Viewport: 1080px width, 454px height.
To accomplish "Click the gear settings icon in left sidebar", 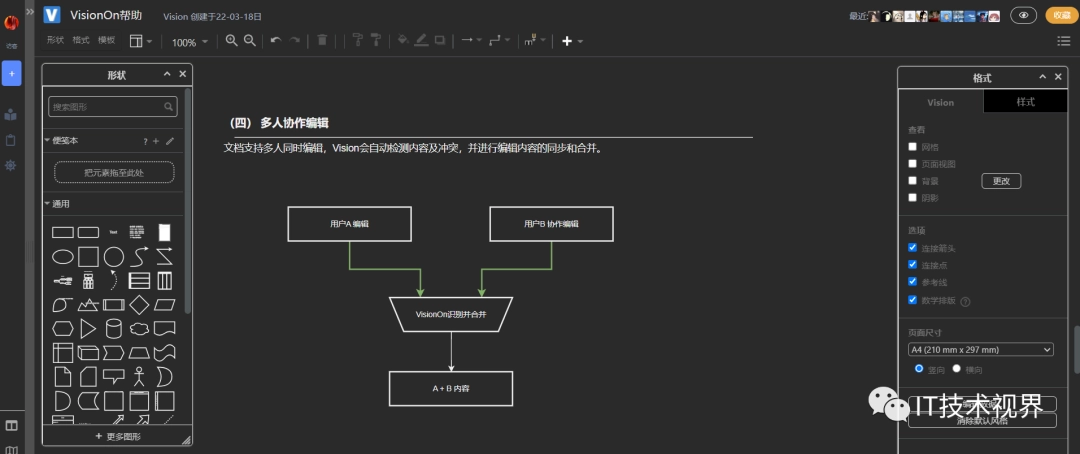I will point(10,165).
